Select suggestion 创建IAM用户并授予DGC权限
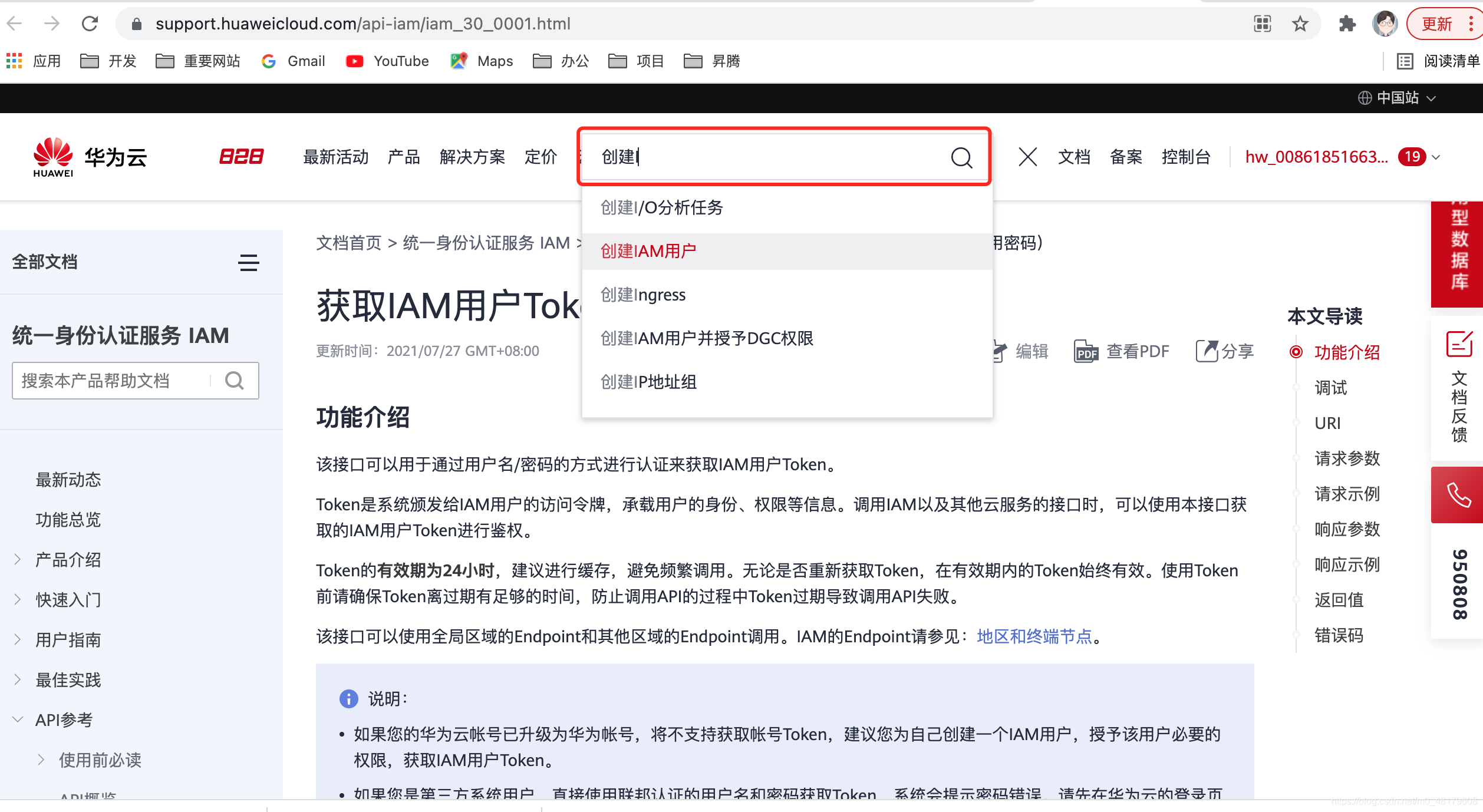This screenshot has height=812, width=1483. coord(787,338)
